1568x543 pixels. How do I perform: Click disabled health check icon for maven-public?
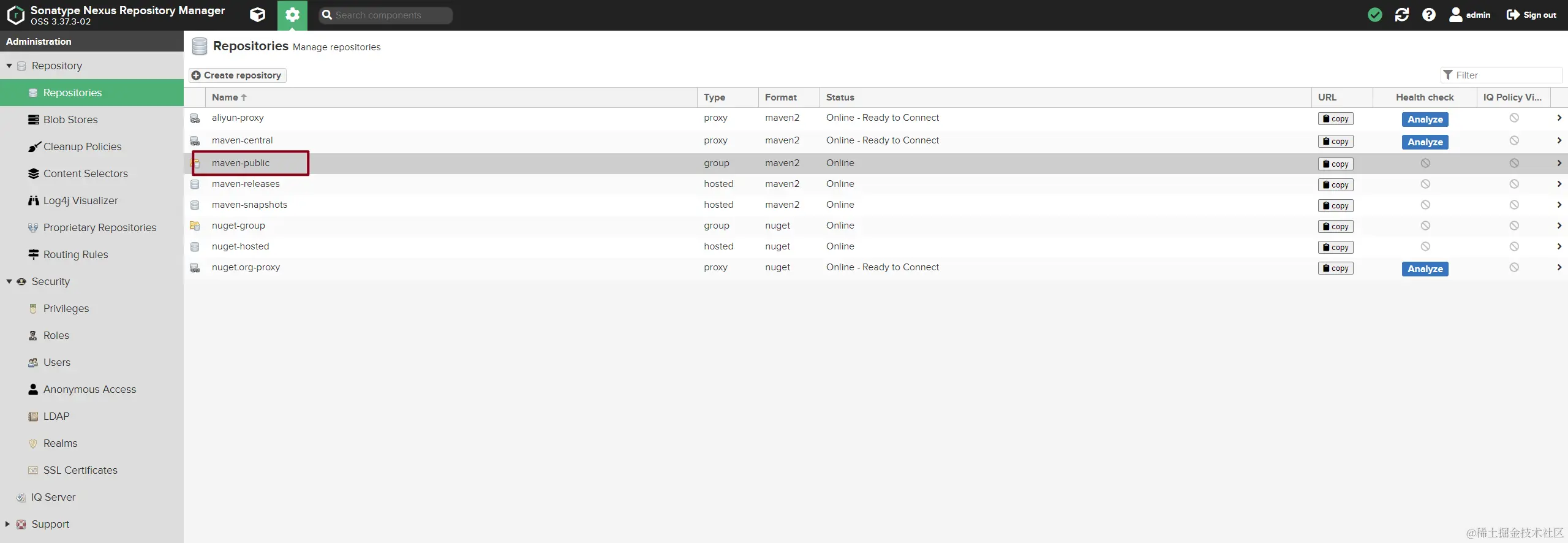point(1425,163)
